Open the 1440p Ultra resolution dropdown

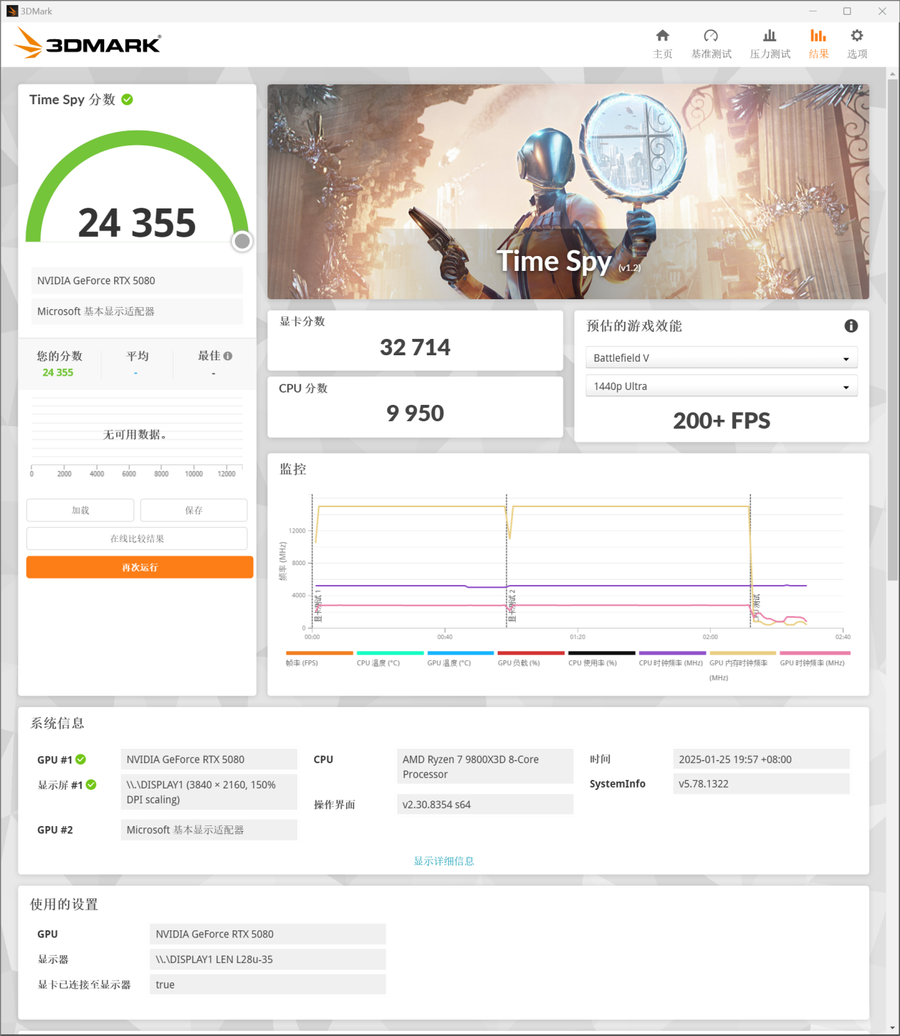pyautogui.click(x=721, y=387)
